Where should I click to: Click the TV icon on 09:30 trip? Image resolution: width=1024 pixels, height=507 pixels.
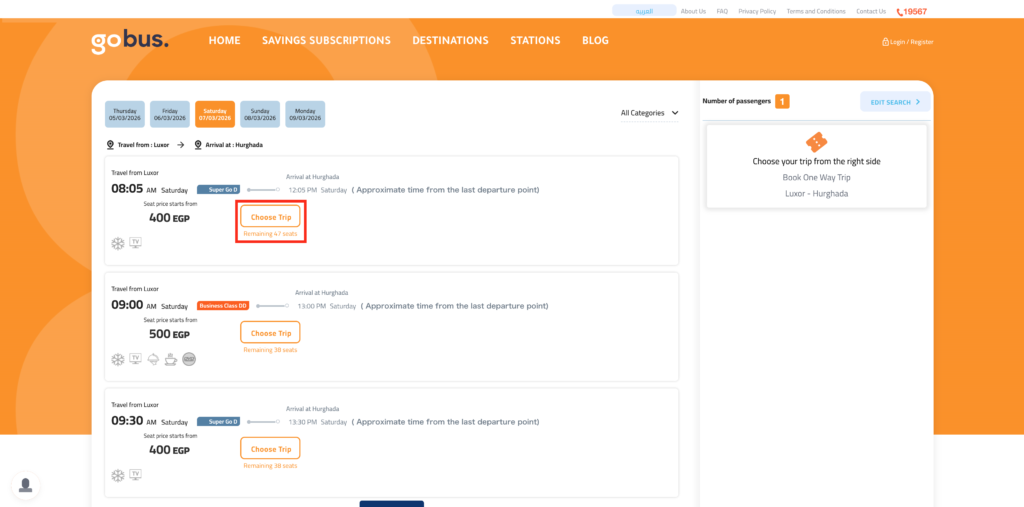coord(135,474)
